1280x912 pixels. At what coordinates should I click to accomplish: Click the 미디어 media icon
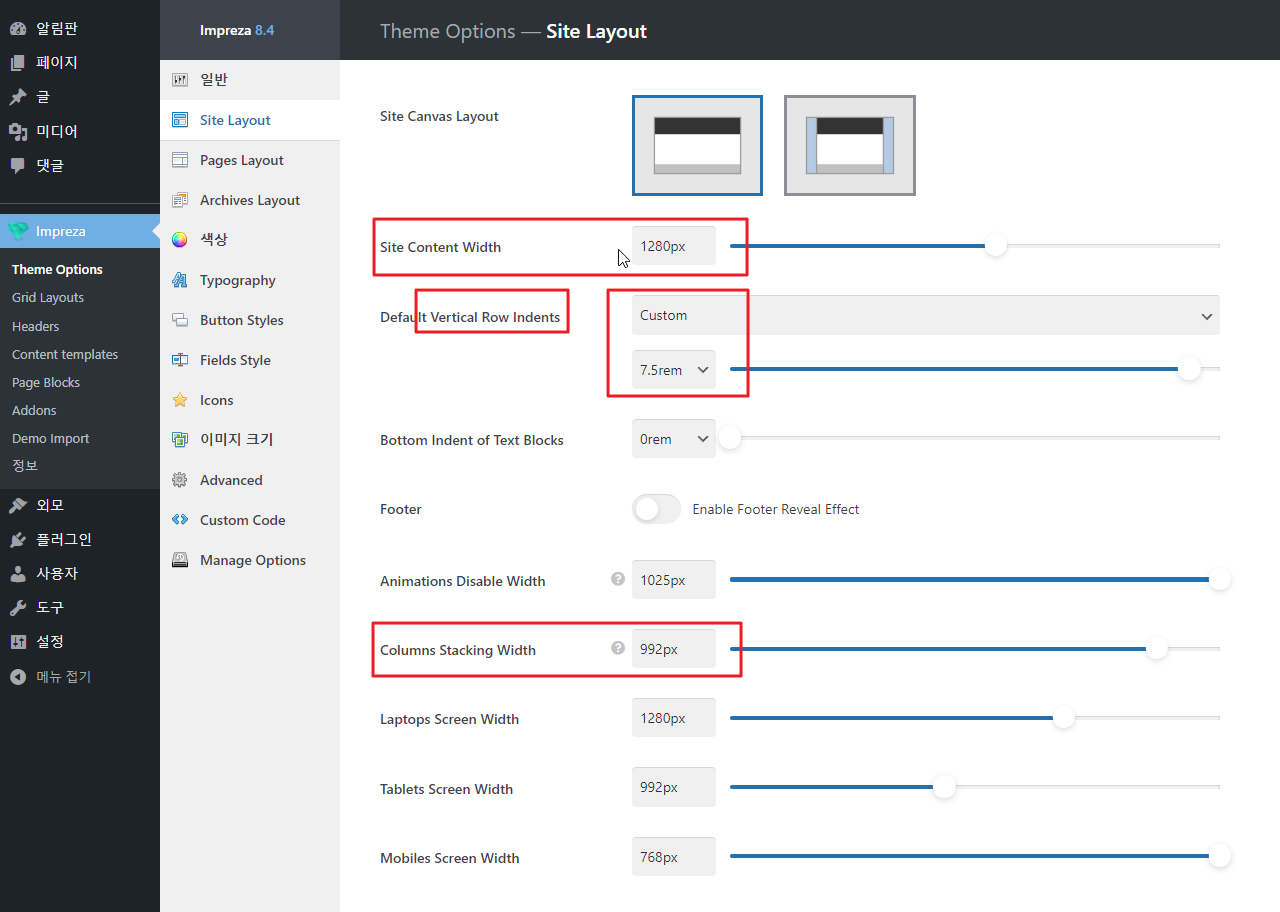[x=18, y=131]
